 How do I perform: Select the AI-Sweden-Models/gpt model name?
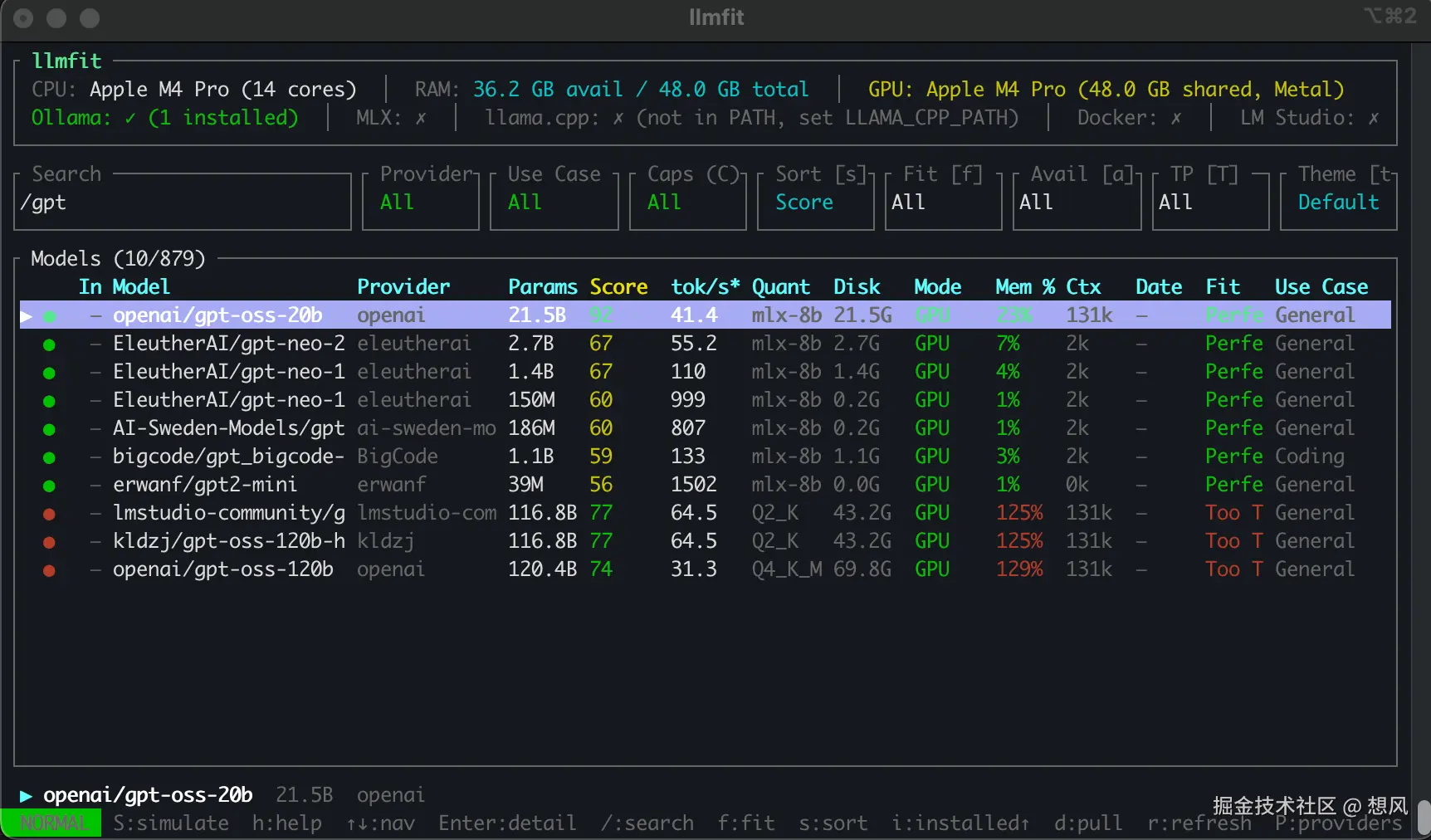pyautogui.click(x=229, y=428)
